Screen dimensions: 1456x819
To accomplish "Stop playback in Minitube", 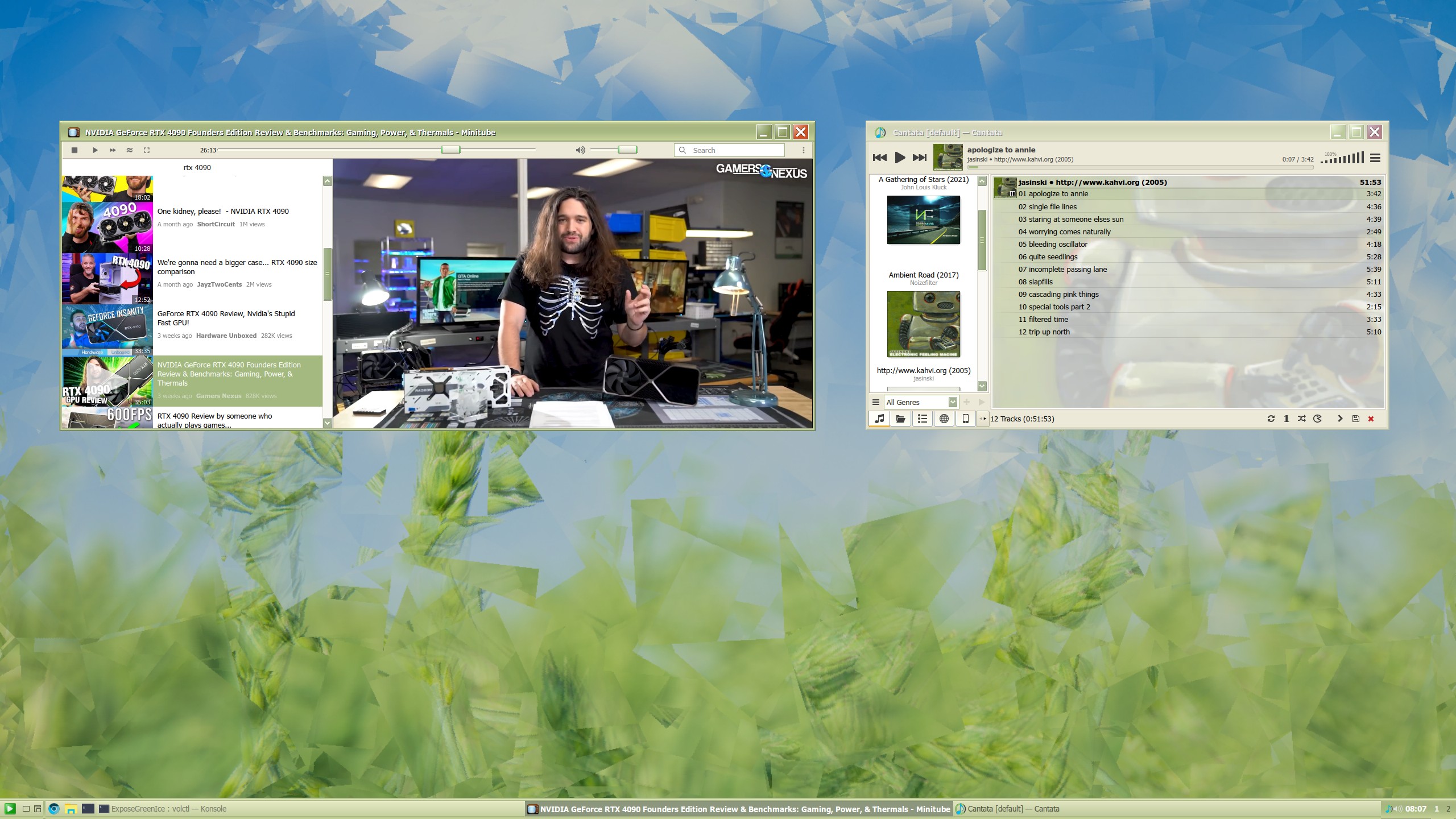I will pyautogui.click(x=74, y=150).
